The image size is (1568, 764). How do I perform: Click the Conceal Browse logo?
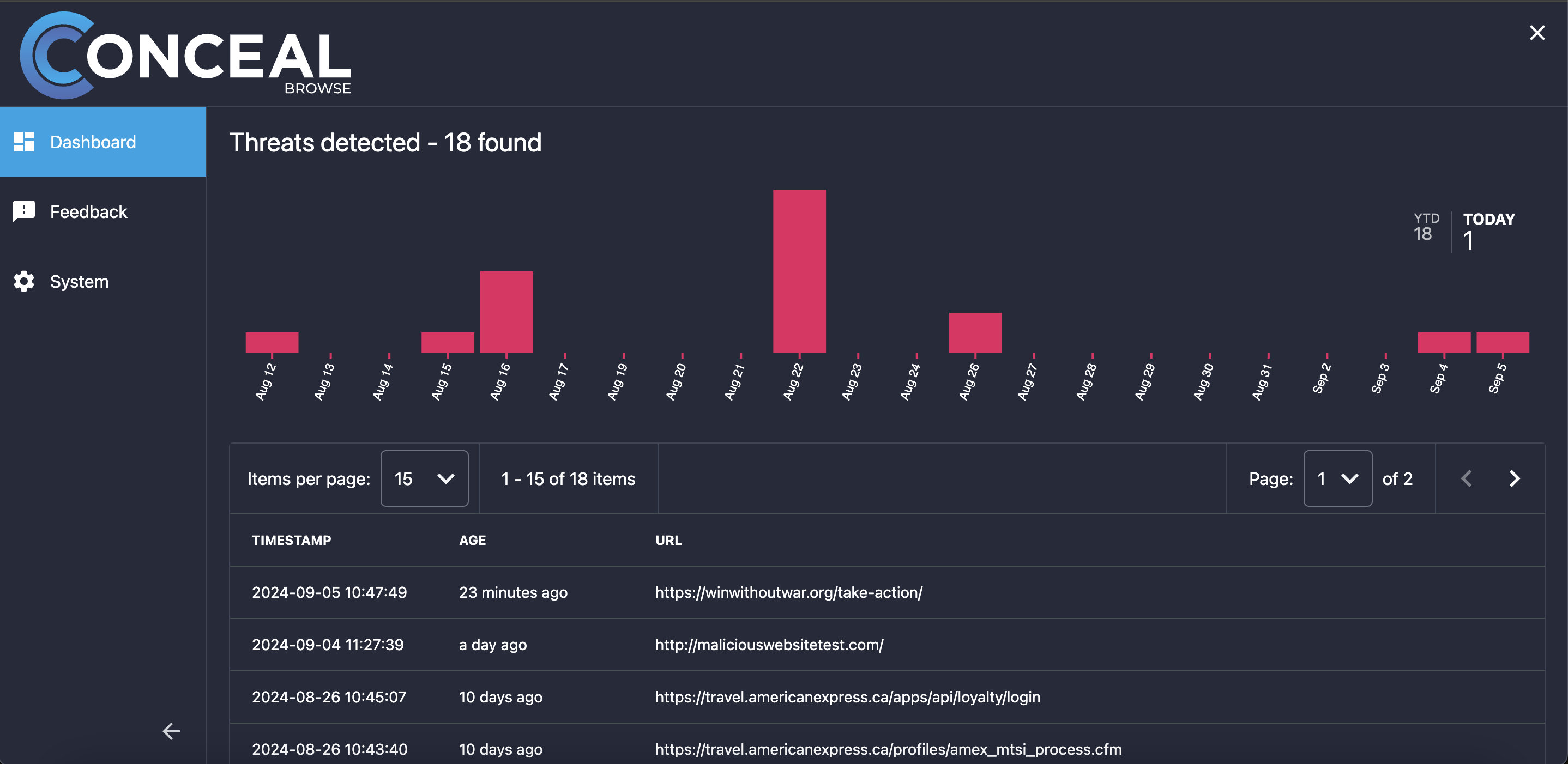186,54
